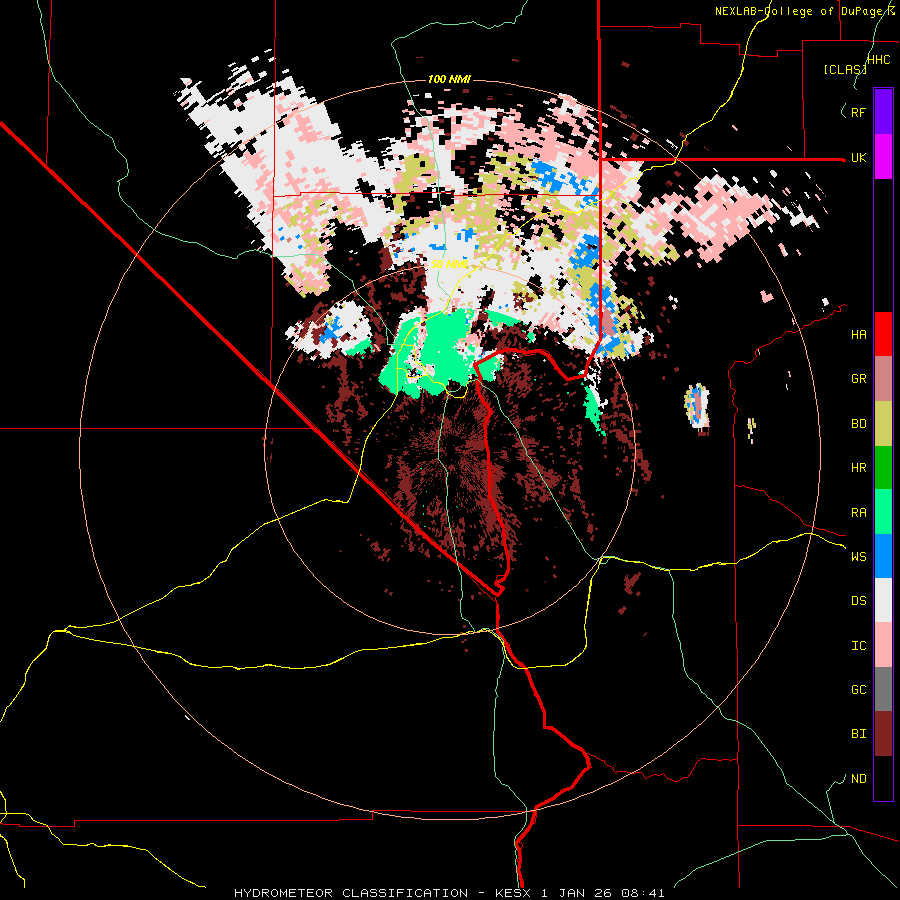
Task: Click the dusty pink GR legend swatch
Action: point(883,379)
